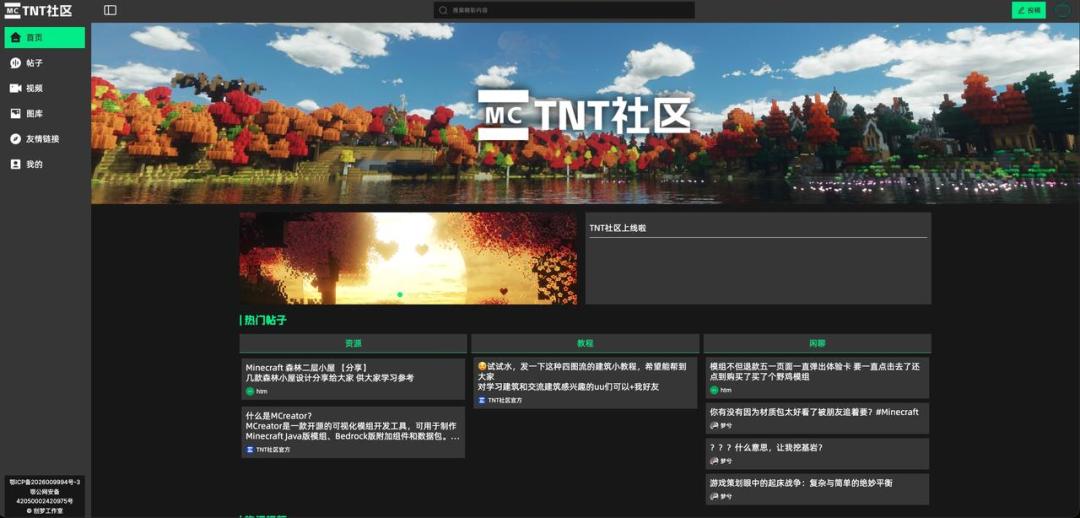1080x518 pixels.
Task: Click TNT社区官方 avatar under the MCreator post
Action: pyautogui.click(x=250, y=450)
